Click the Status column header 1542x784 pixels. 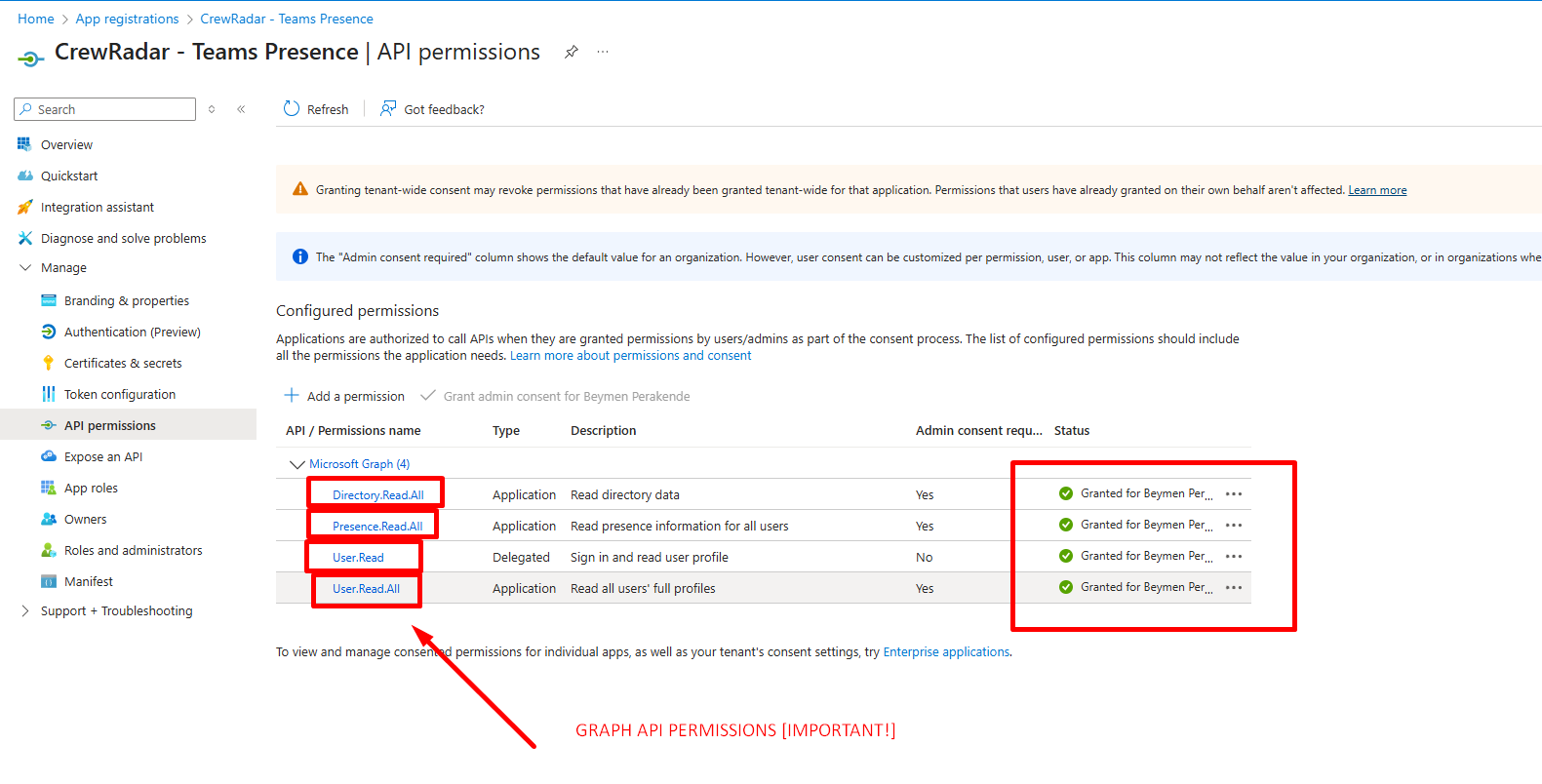1072,430
